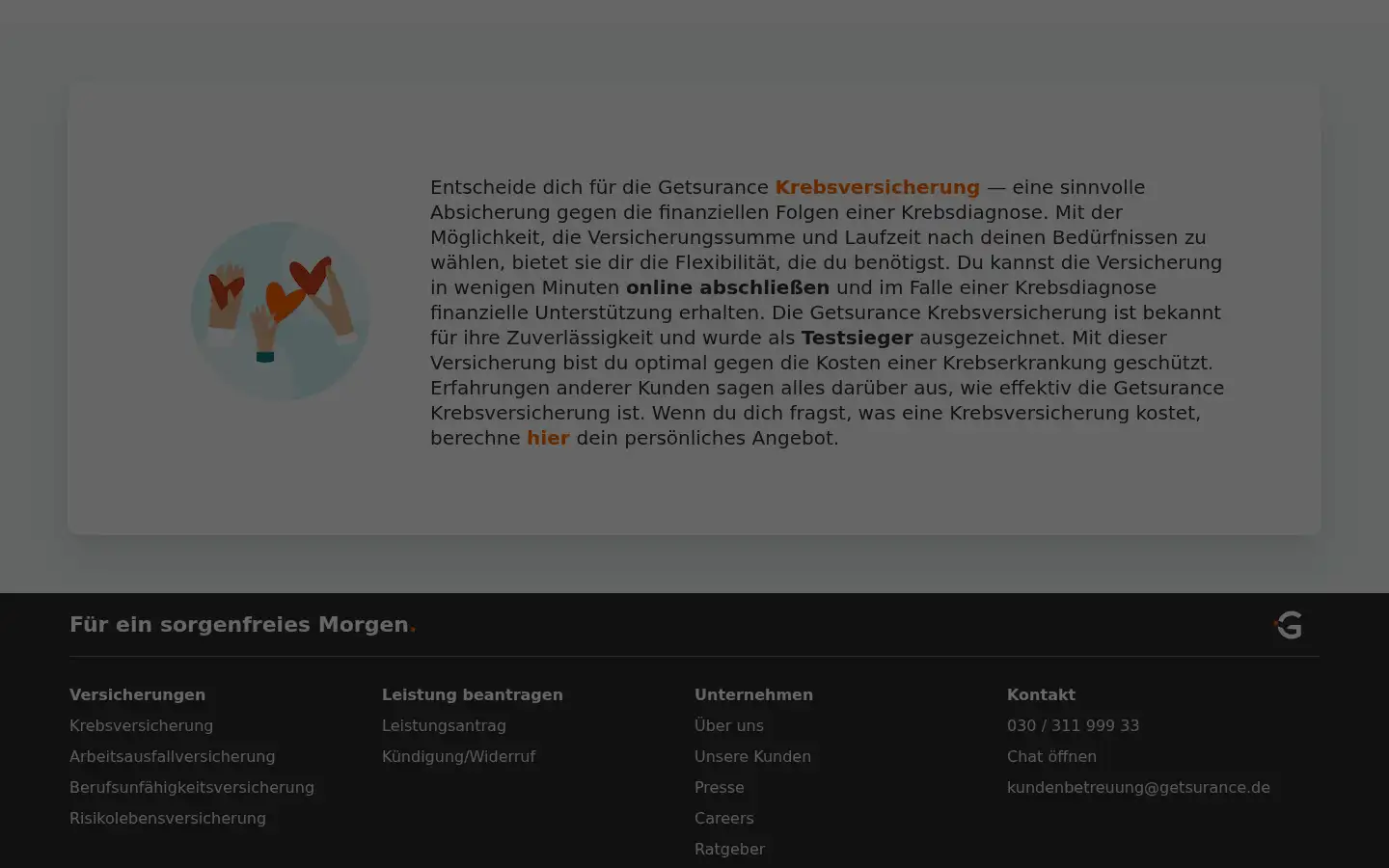This screenshot has width=1389, height=868.
Task: Click the Getsurance G logo in footer
Action: [1289, 625]
